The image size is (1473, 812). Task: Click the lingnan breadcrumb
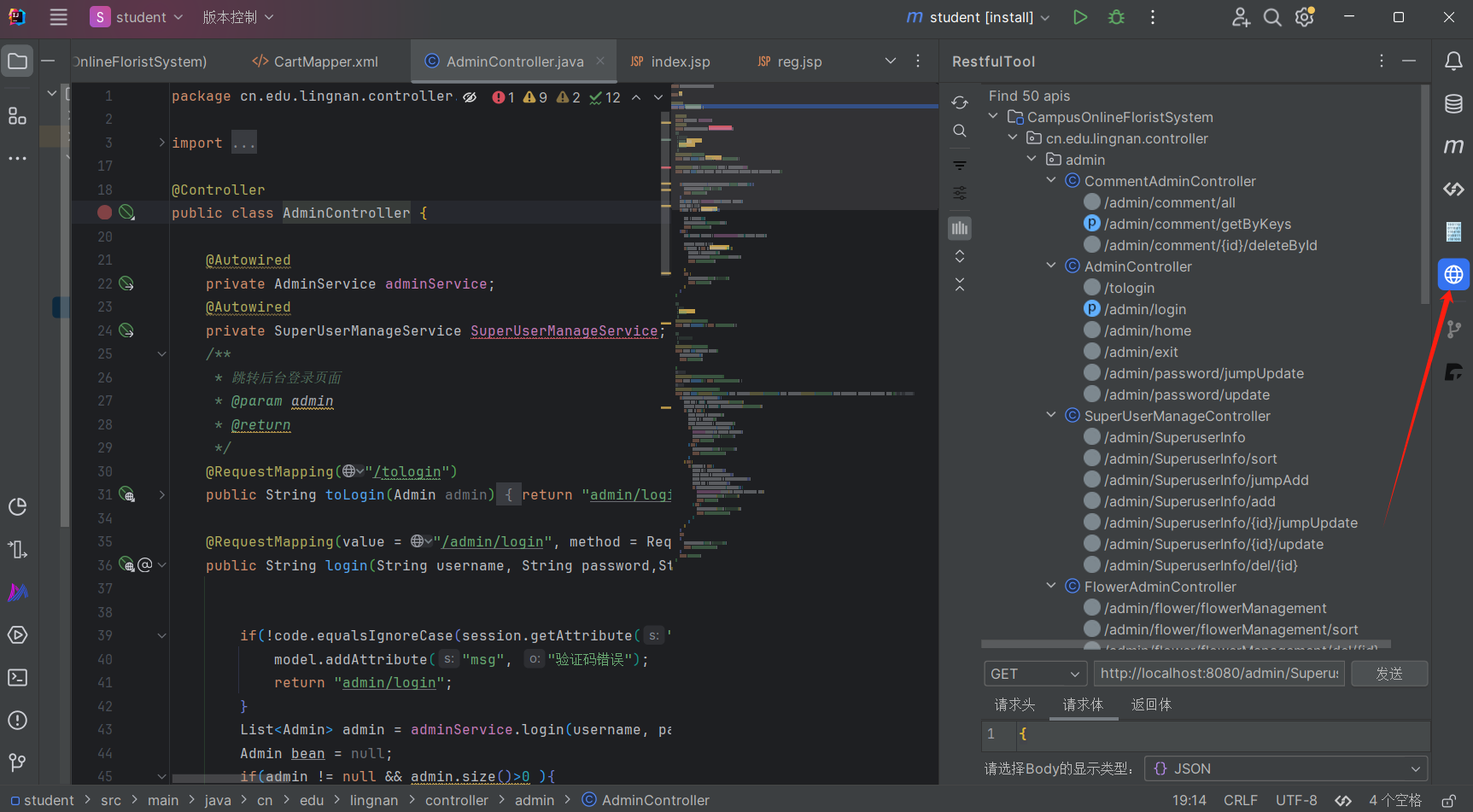(373, 800)
